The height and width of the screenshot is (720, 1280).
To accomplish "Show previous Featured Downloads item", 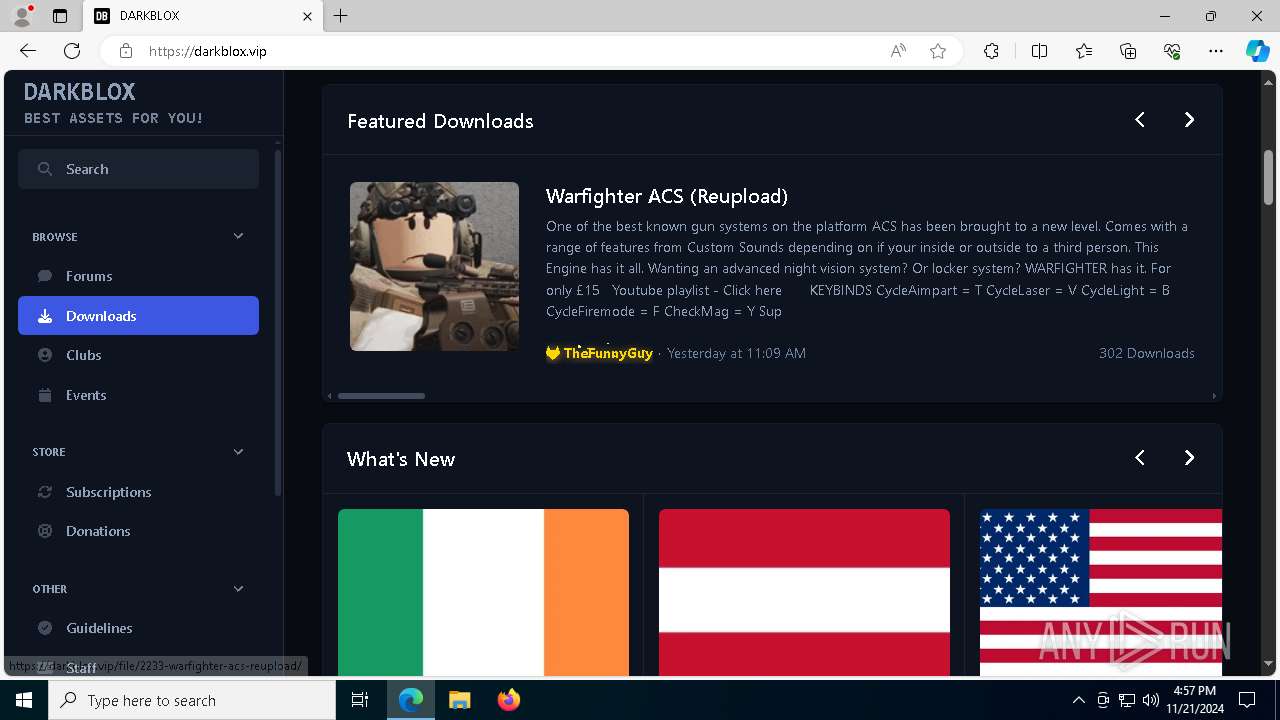I will point(1140,120).
